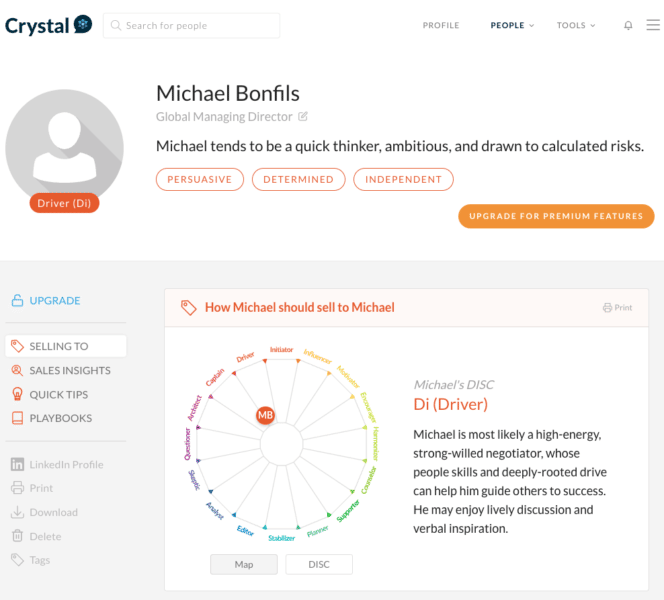The height and width of the screenshot is (600, 664).
Task: Click the Supporter label on the wheel
Action: (x=348, y=510)
